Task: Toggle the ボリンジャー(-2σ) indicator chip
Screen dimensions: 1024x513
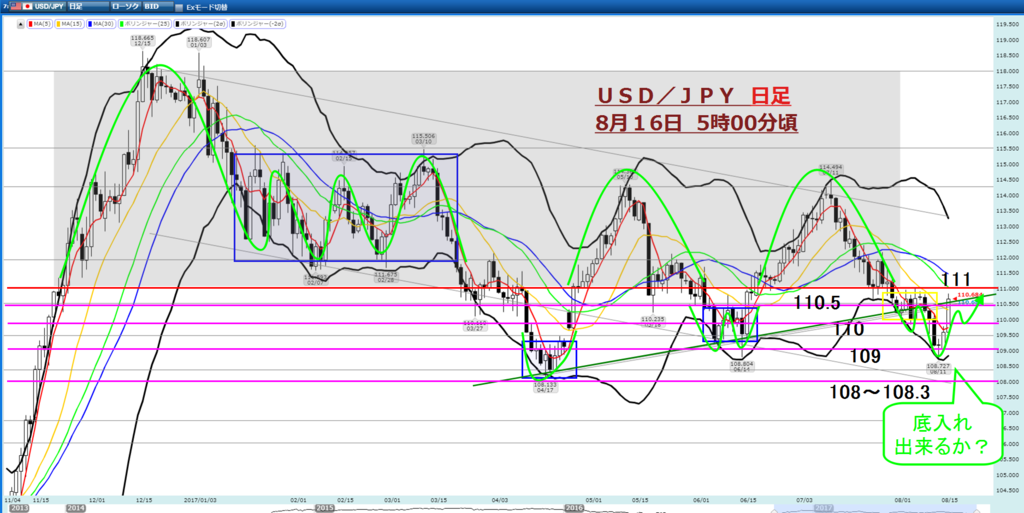Action: 258,24
